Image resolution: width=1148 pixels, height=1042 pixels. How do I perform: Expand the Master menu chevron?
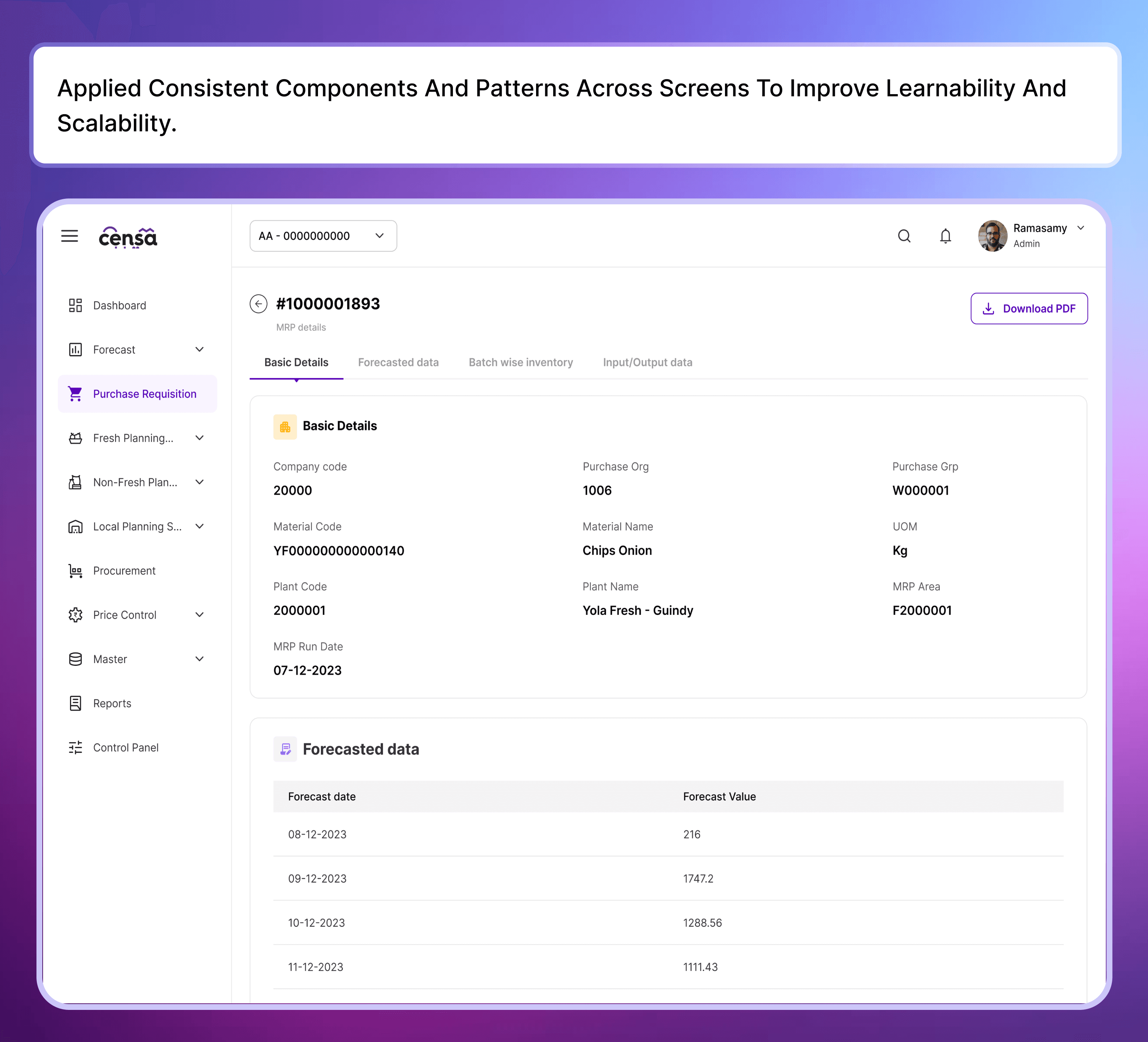(x=199, y=659)
